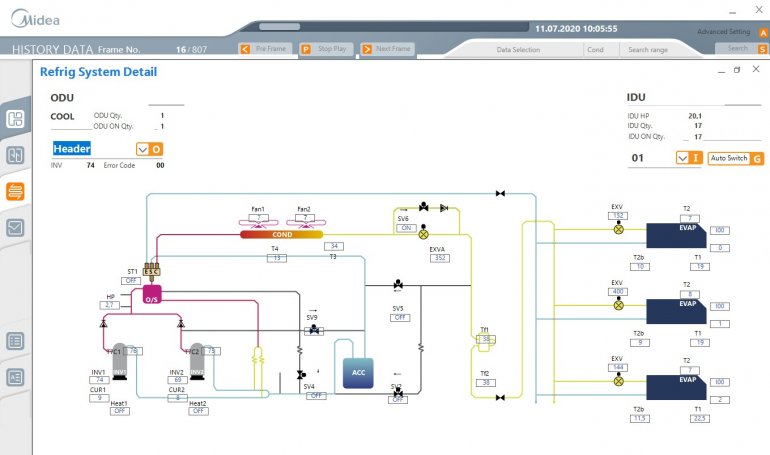
Task: Click the T3 value 34 box
Action: tap(334, 246)
